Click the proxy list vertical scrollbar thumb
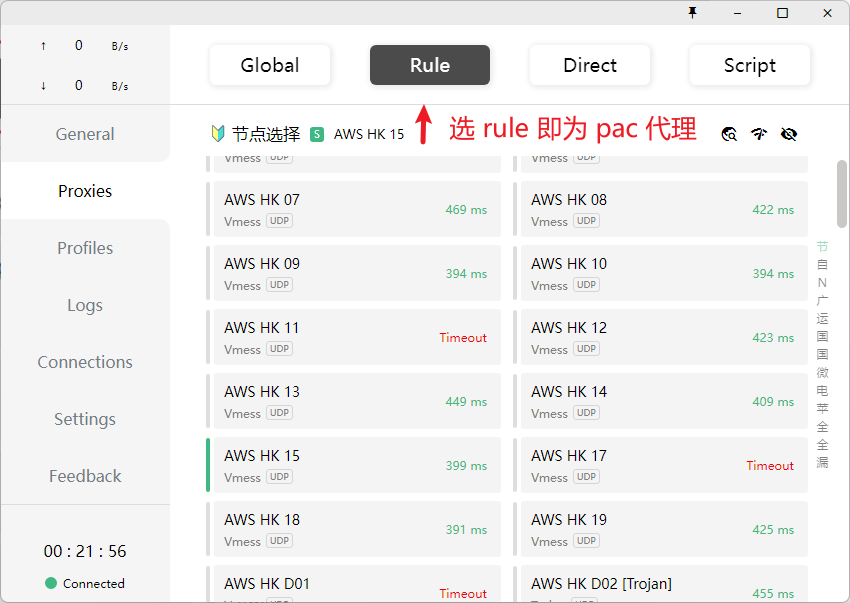Viewport: 850px width, 603px height. (x=842, y=194)
